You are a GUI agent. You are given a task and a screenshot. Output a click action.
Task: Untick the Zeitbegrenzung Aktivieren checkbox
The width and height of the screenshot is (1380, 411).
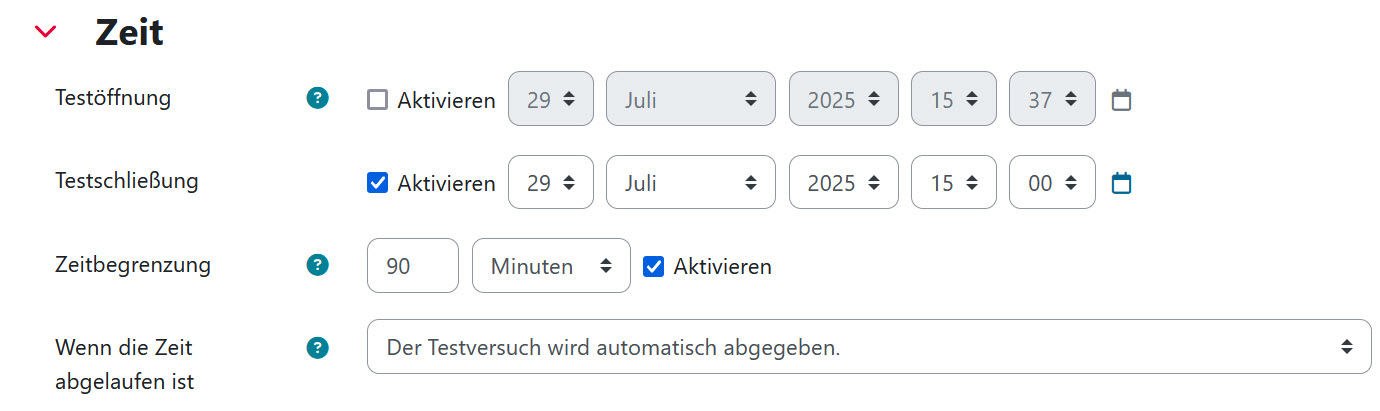[x=653, y=266]
